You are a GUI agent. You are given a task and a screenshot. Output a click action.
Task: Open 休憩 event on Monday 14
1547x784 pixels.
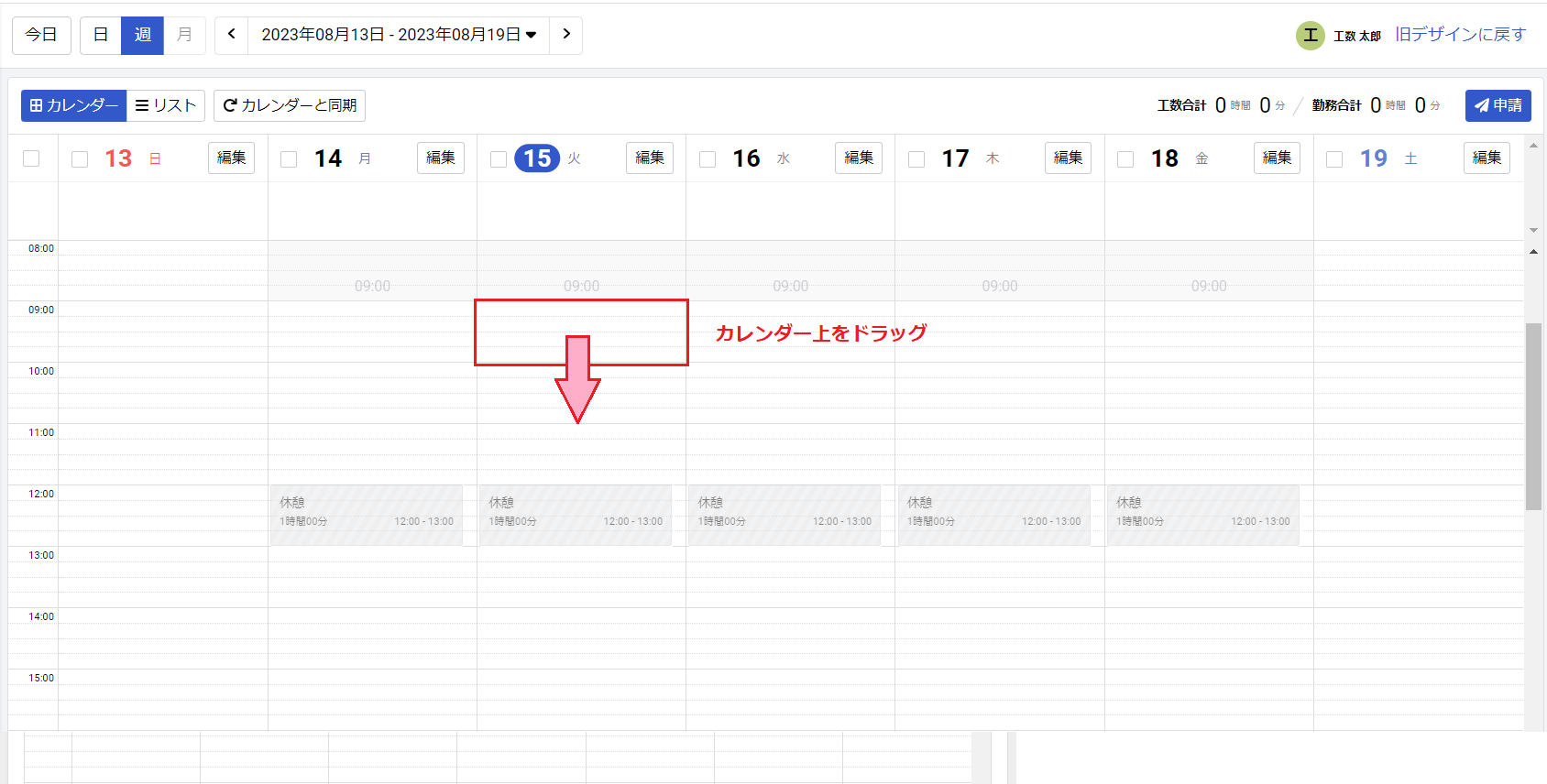click(x=367, y=516)
